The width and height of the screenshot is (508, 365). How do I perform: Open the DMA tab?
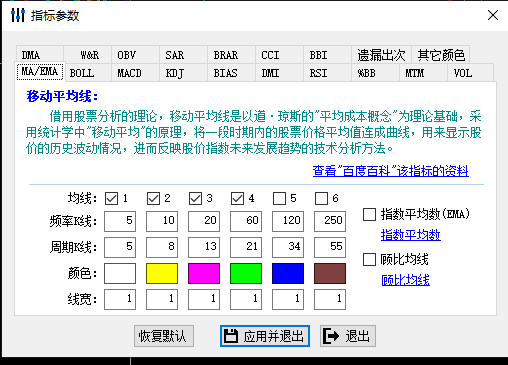(x=40, y=55)
